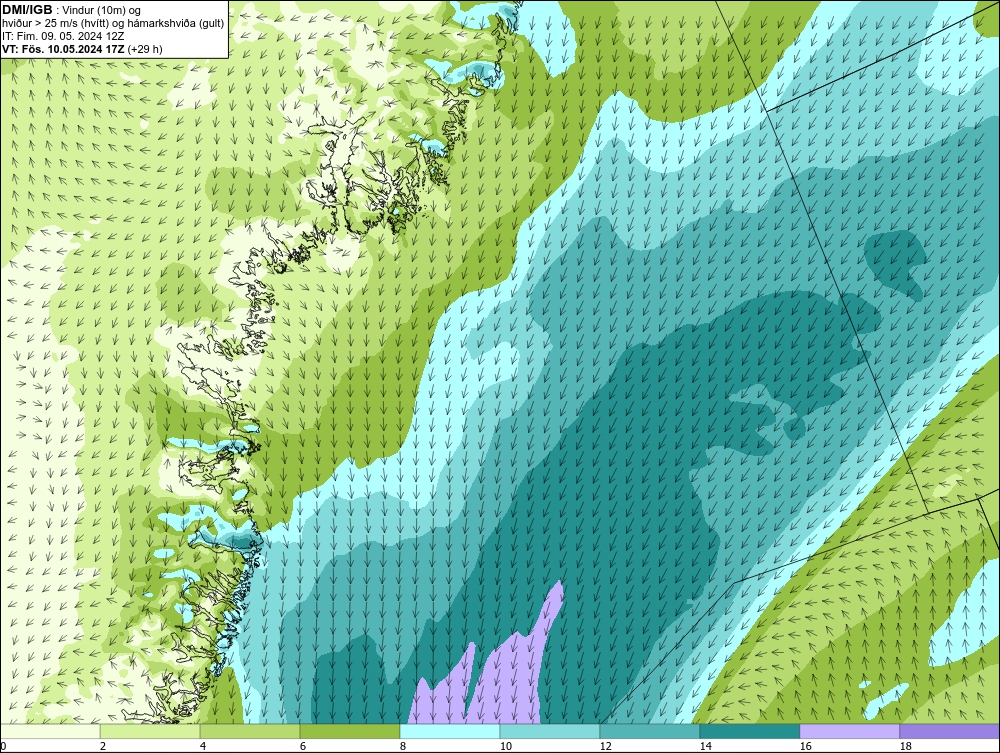The image size is (1000, 753).
Task: Select the 4–6 m/s green swatch
Action: 250,731
